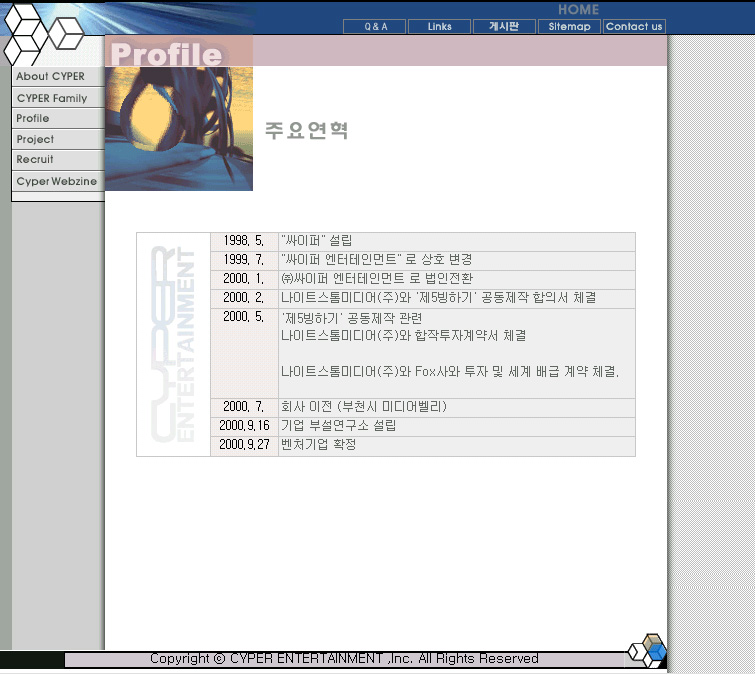The image size is (755, 675).
Task: Click the HOME link at top
Action: click(x=578, y=10)
